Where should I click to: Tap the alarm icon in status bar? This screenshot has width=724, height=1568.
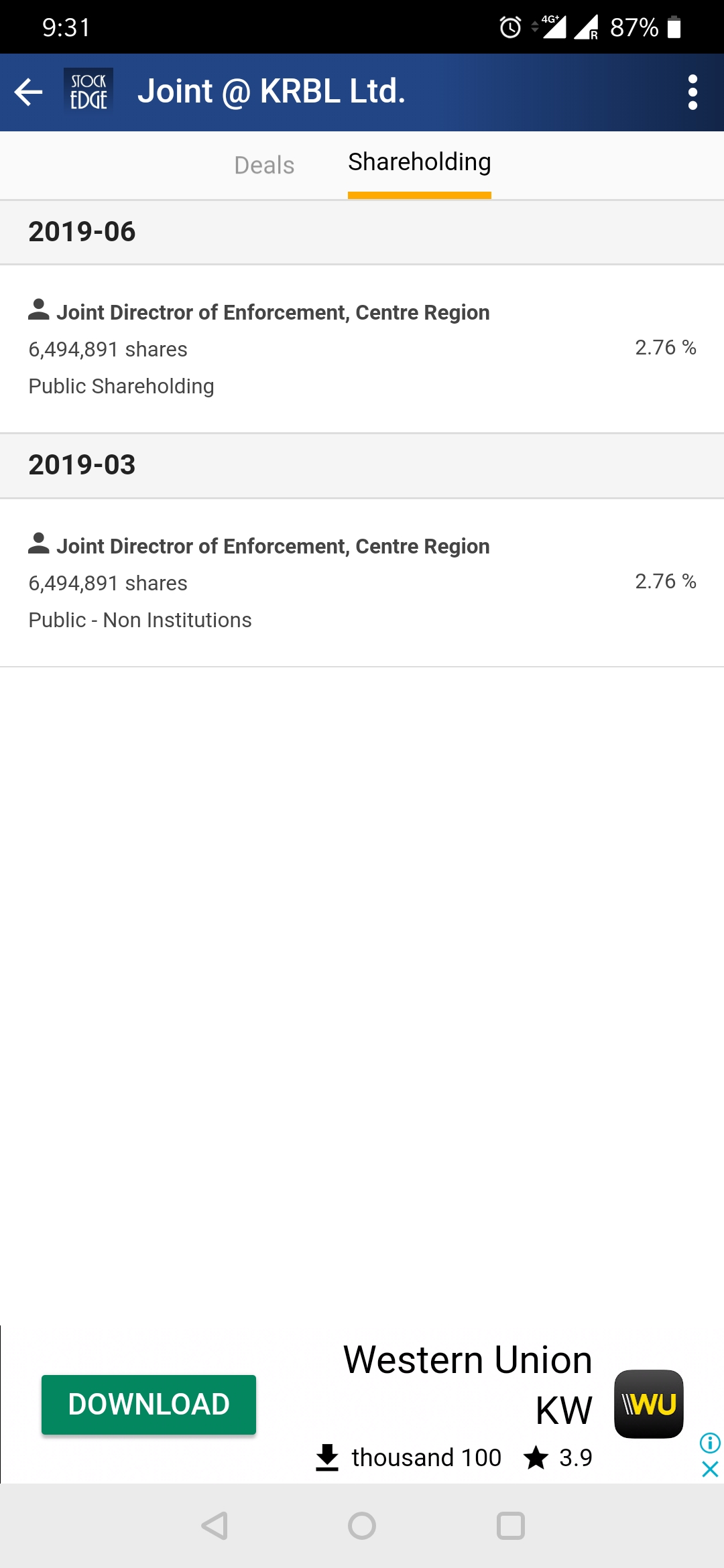[510, 27]
